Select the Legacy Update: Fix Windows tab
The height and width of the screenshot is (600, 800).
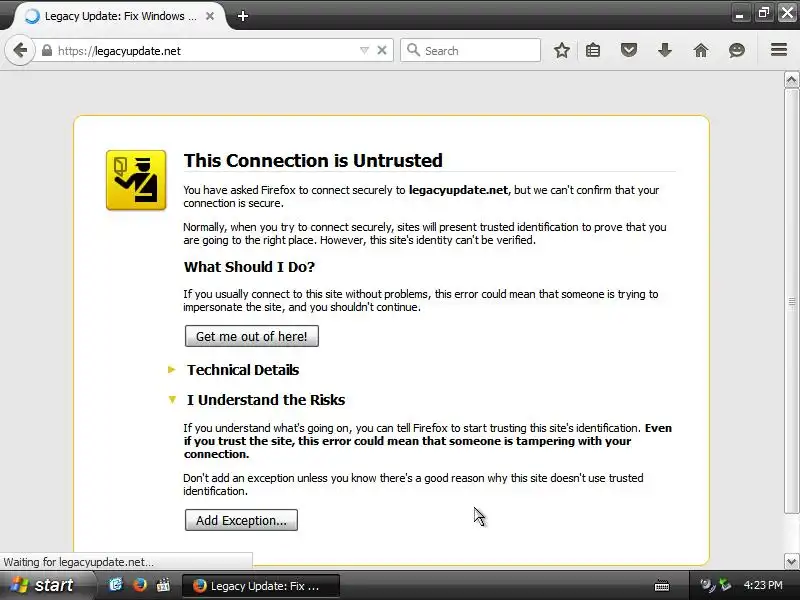121,16
